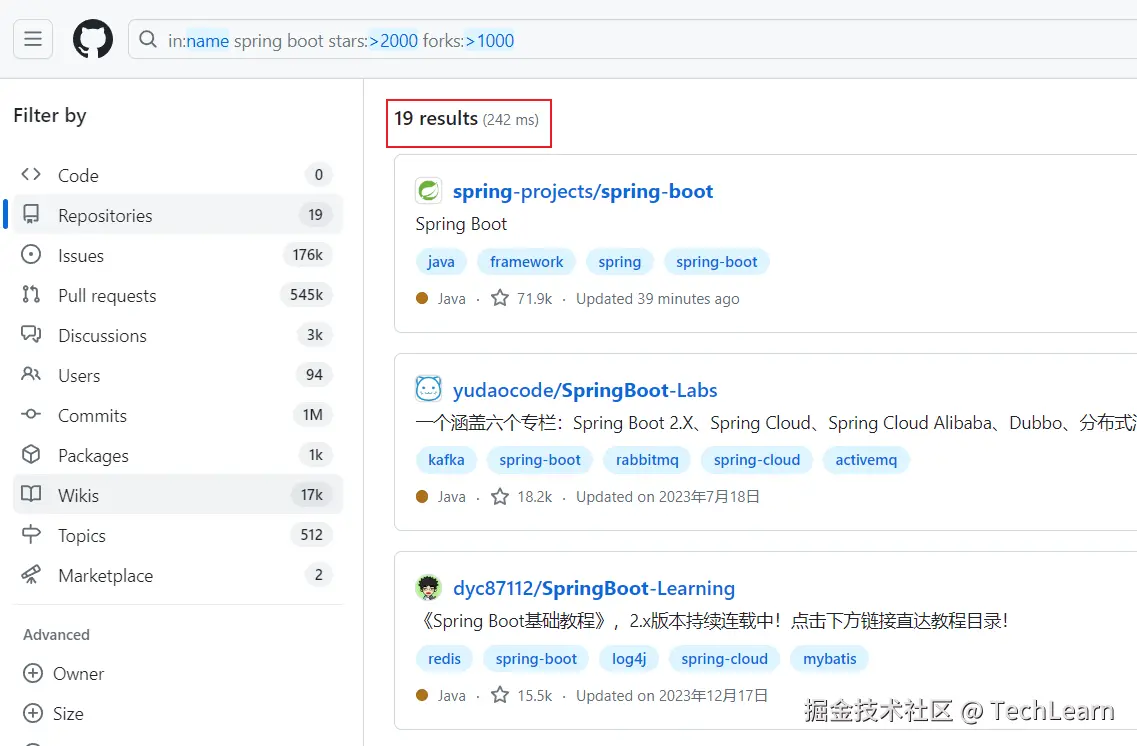This screenshot has height=746, width=1137.
Task: Click the Pull requests icon
Action: click(x=31, y=294)
